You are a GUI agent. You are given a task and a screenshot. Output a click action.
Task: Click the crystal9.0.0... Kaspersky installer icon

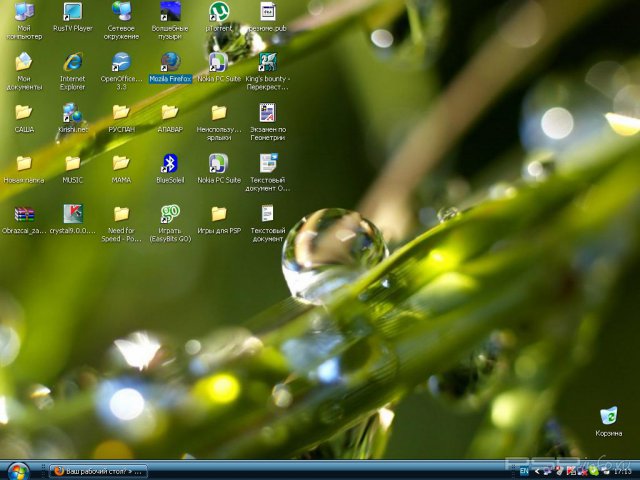click(x=72, y=213)
